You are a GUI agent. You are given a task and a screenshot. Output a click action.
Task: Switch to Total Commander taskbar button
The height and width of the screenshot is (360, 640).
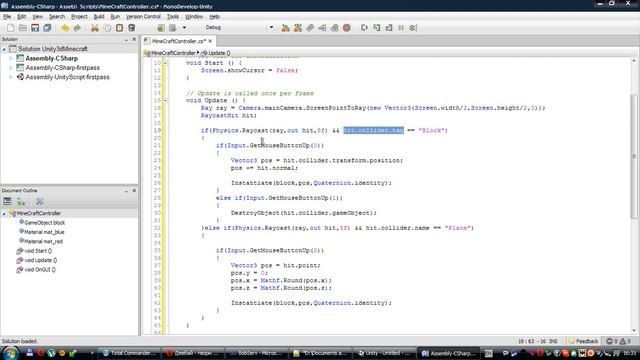(x=129, y=353)
